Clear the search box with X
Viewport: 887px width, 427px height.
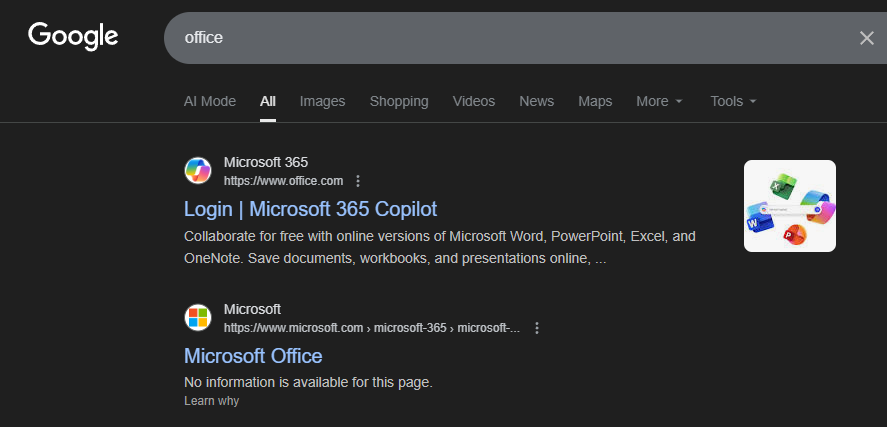click(x=867, y=38)
